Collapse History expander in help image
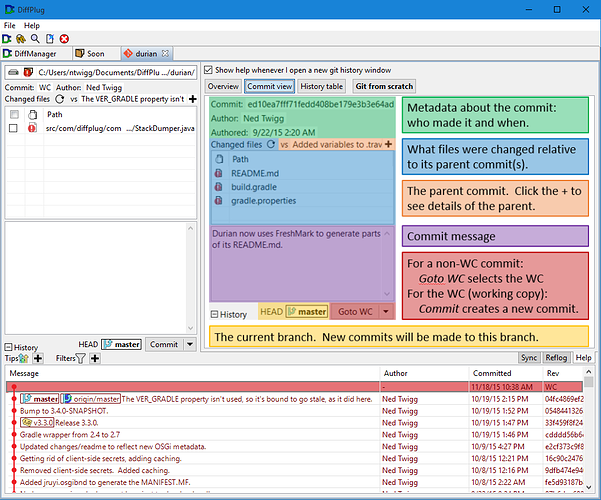The height and width of the screenshot is (500, 601). click(214, 314)
